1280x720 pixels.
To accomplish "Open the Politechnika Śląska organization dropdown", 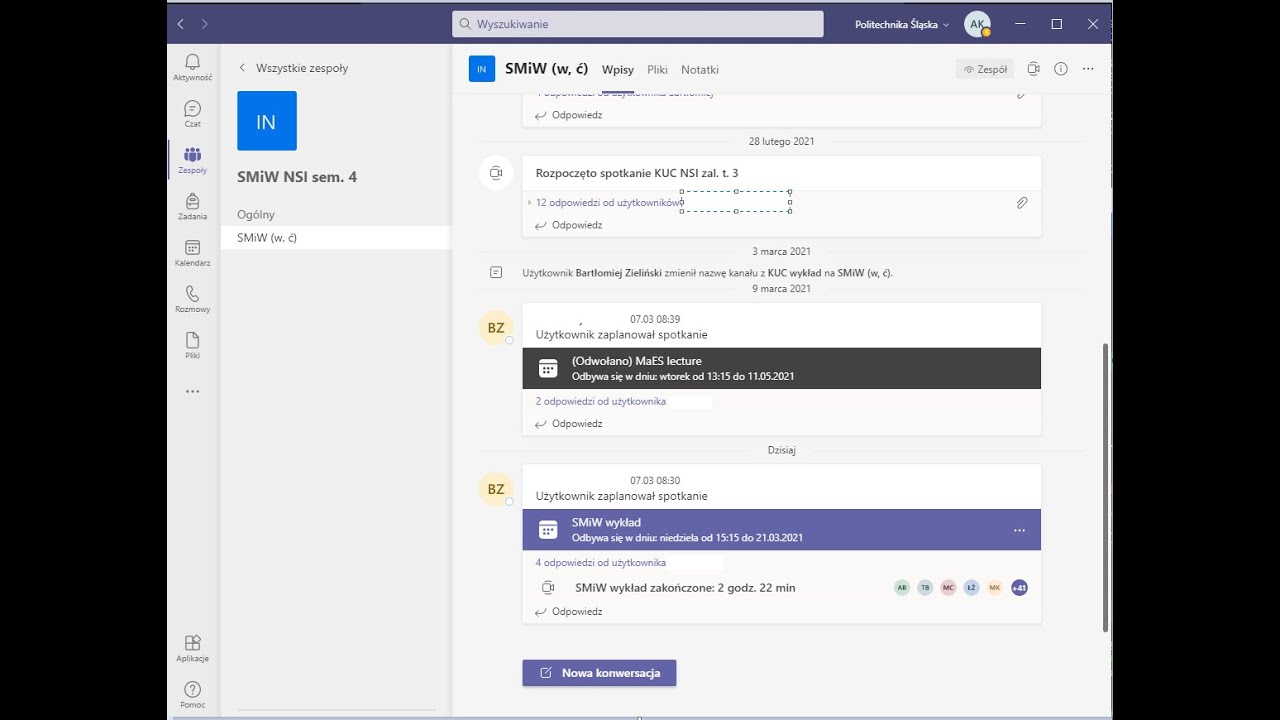I will tap(902, 24).
